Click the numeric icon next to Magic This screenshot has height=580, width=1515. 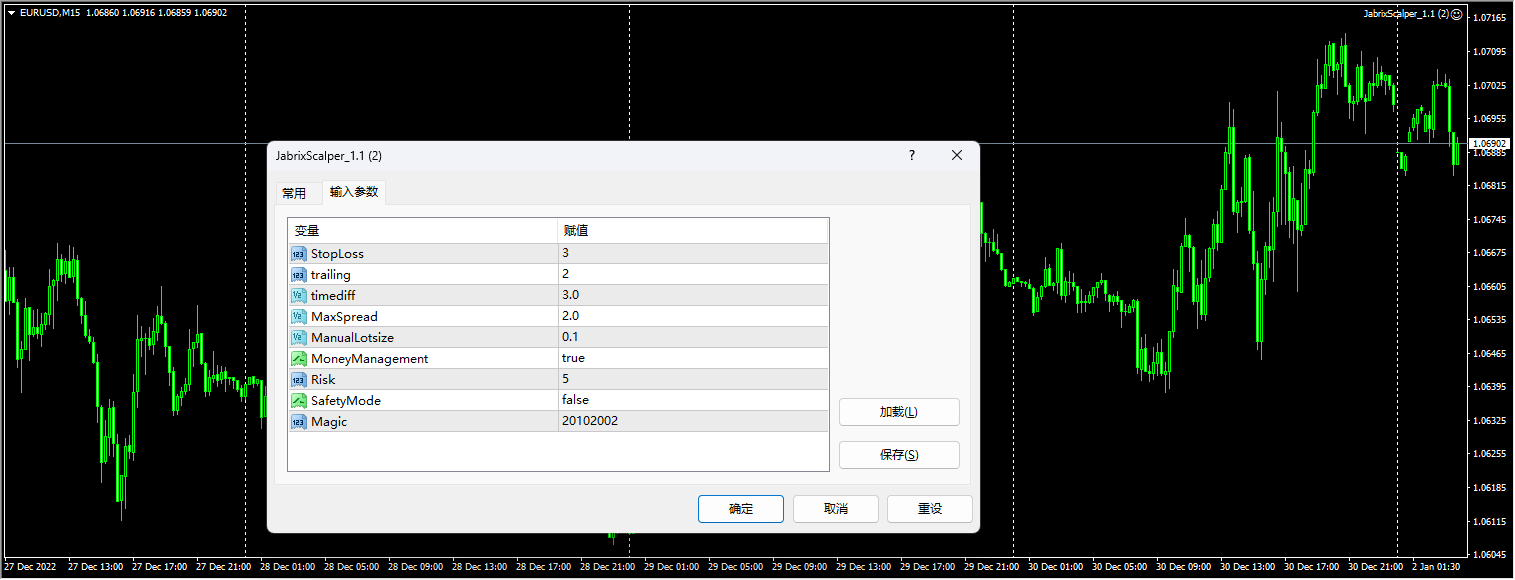298,421
